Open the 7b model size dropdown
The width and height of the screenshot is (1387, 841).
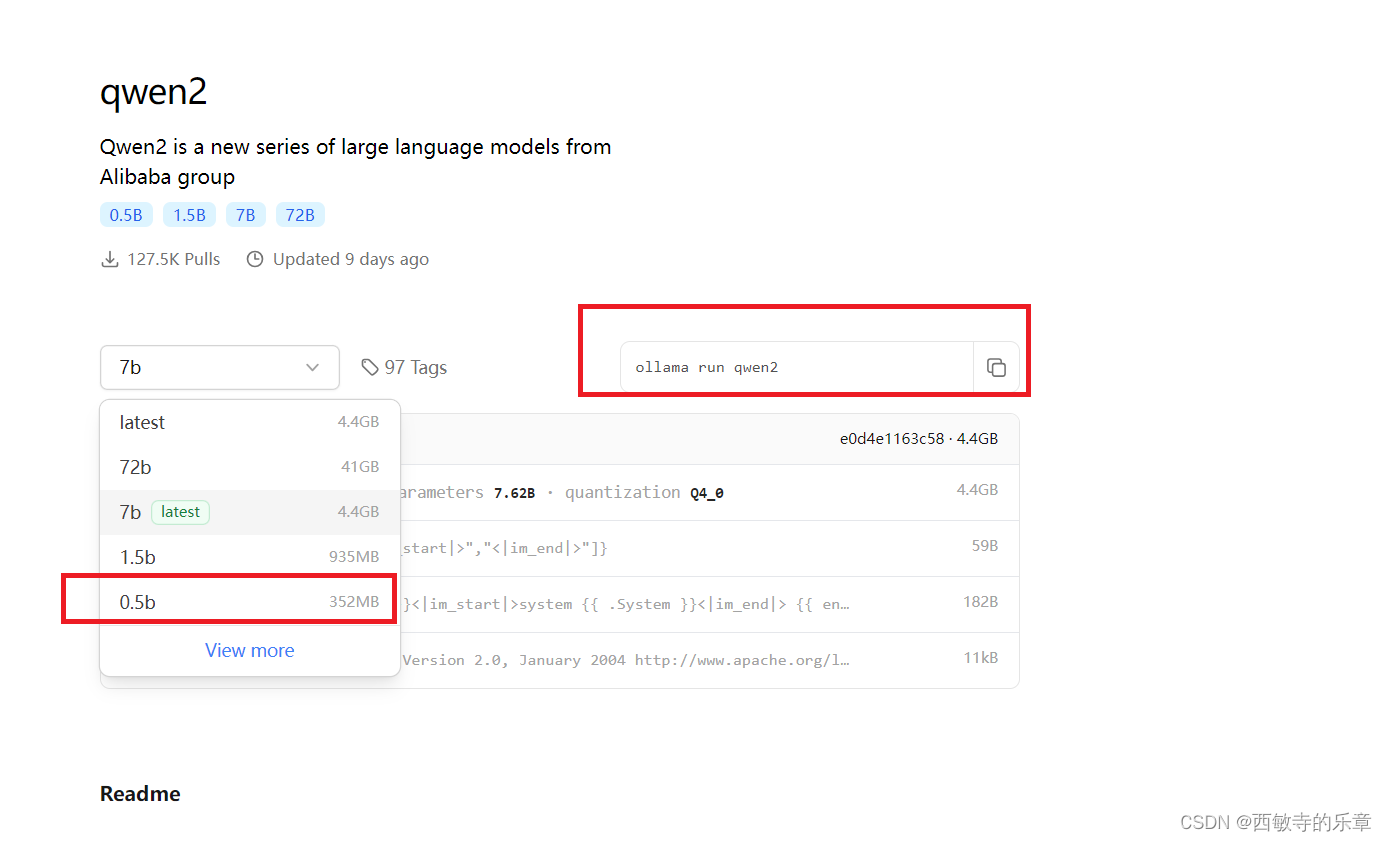coord(220,367)
